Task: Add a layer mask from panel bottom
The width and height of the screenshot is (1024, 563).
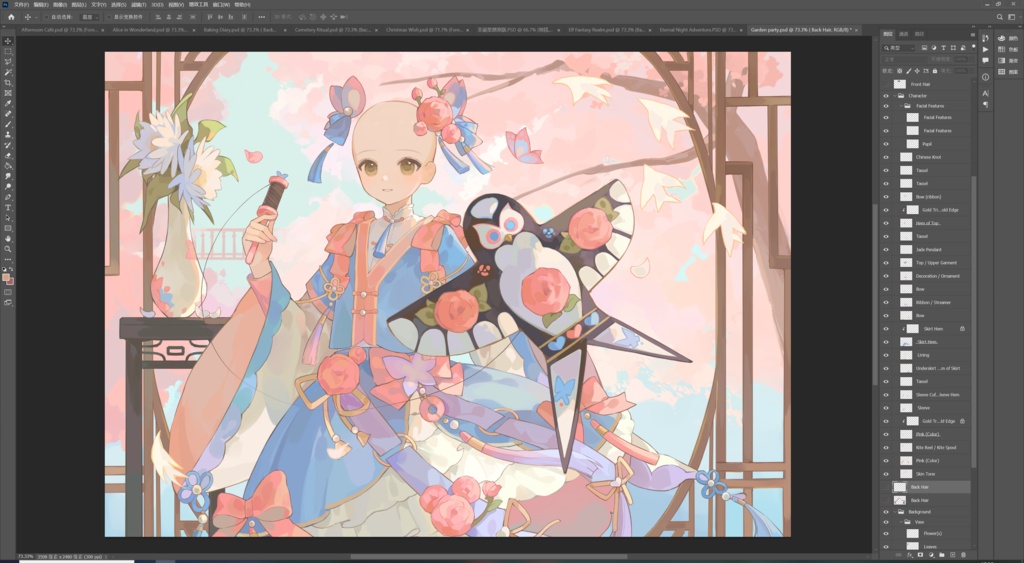Action: 920,555
